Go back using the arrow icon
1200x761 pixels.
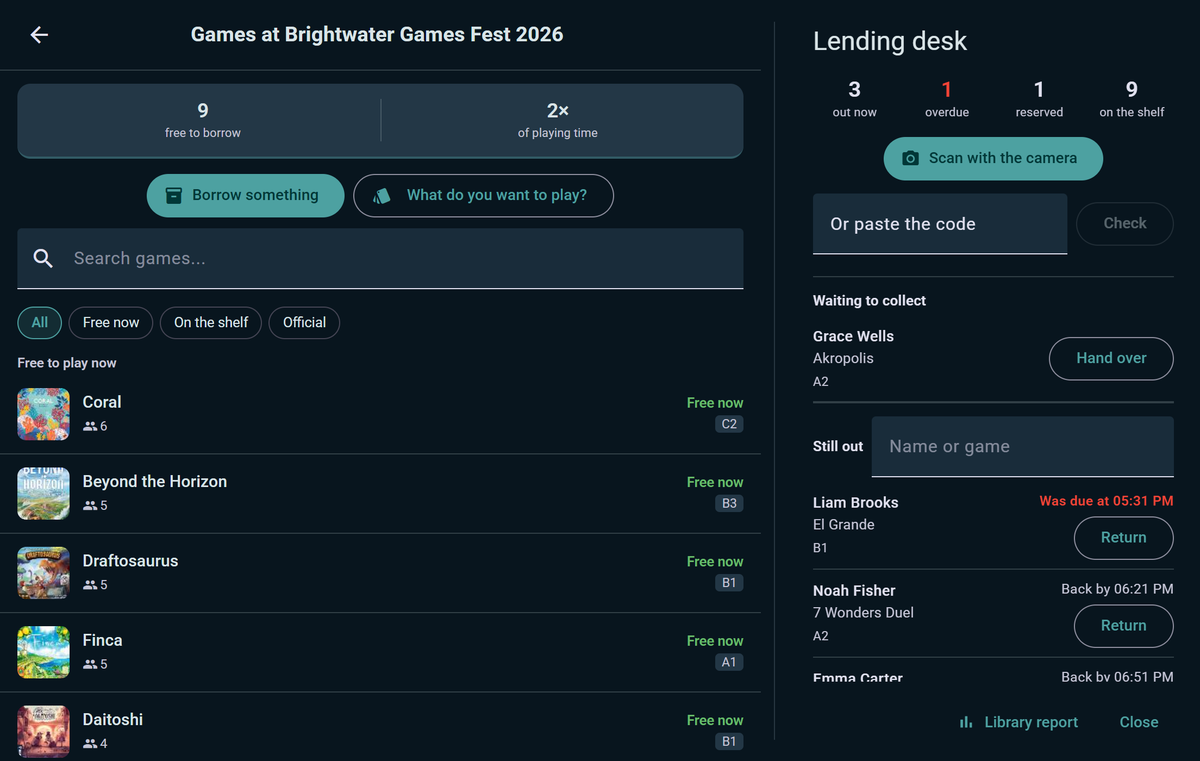point(39,35)
